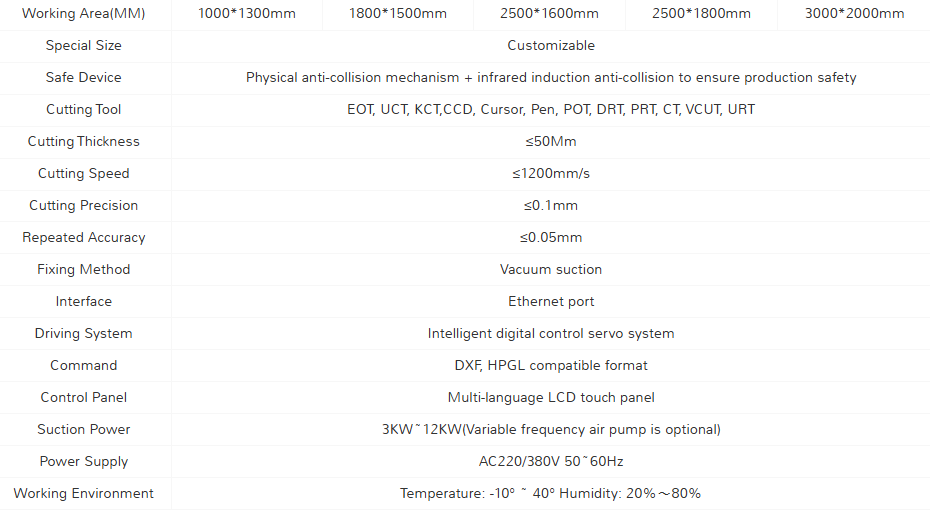
Task: Click the 2500*1800mm size cell
Action: (x=701, y=13)
